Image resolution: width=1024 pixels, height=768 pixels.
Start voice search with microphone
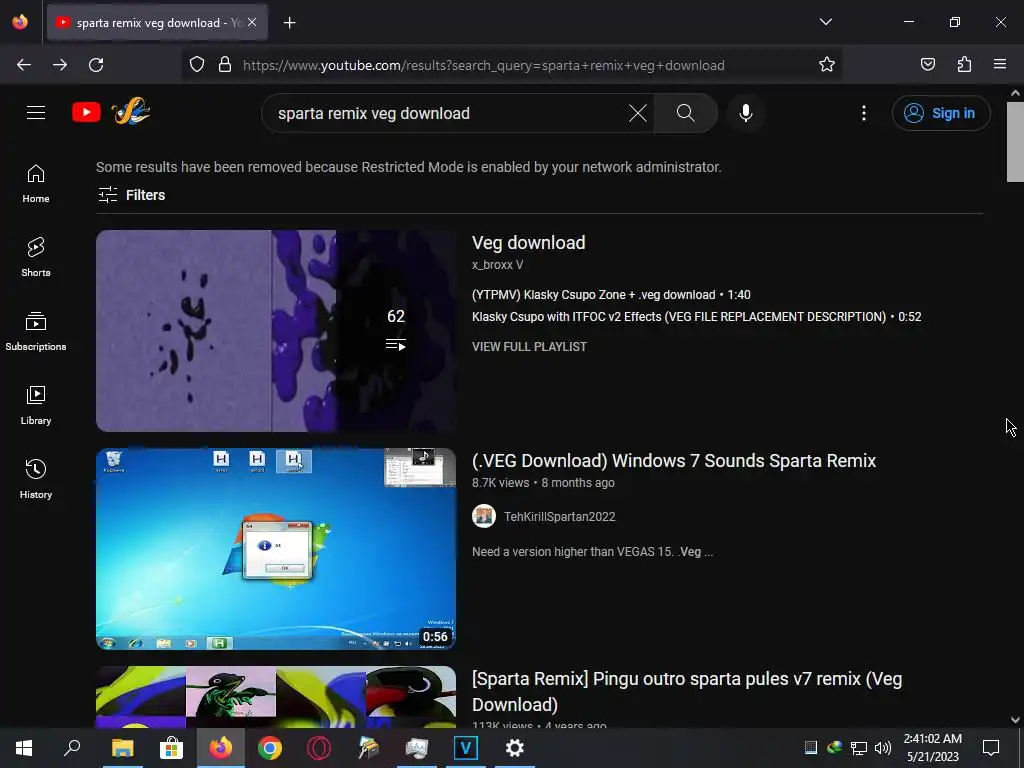pos(745,113)
